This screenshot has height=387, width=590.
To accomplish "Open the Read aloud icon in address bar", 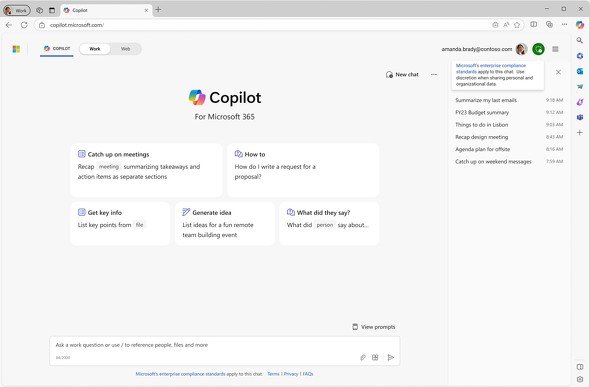I will click(506, 25).
